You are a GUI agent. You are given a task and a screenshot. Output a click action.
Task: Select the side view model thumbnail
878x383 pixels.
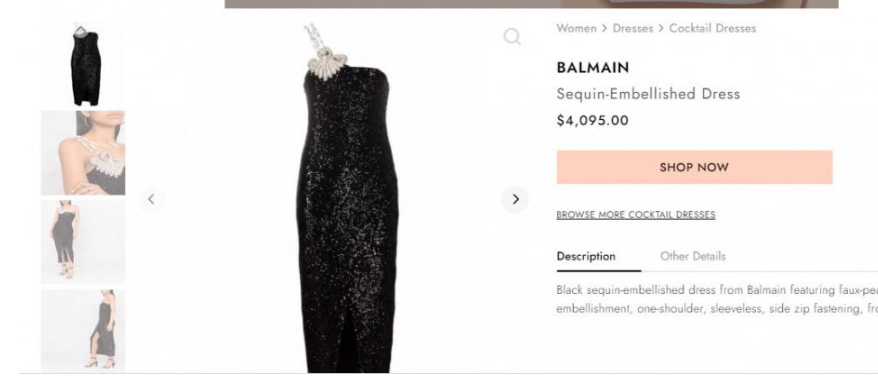(83, 329)
